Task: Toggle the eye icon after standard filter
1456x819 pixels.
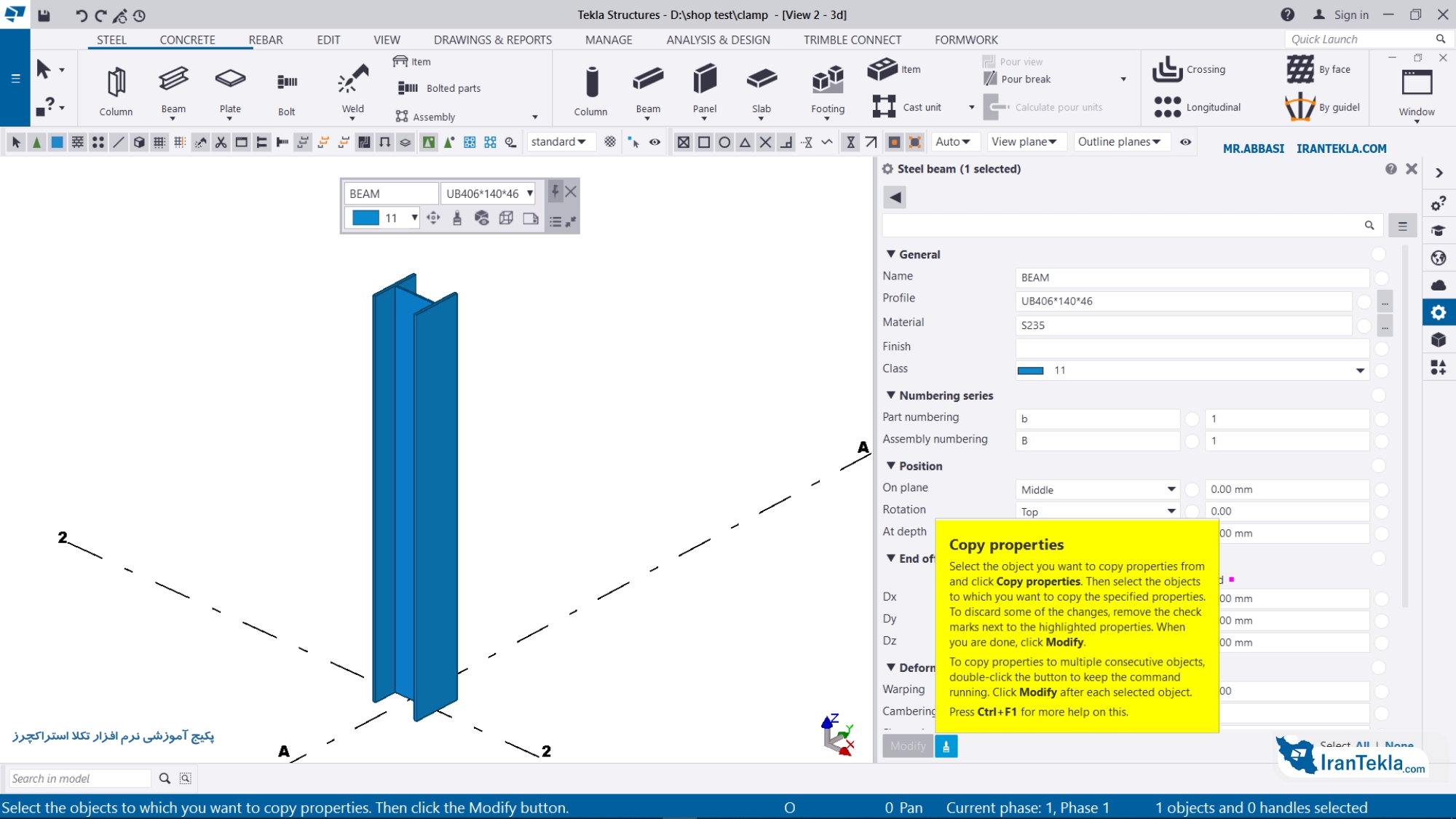Action: tap(655, 142)
